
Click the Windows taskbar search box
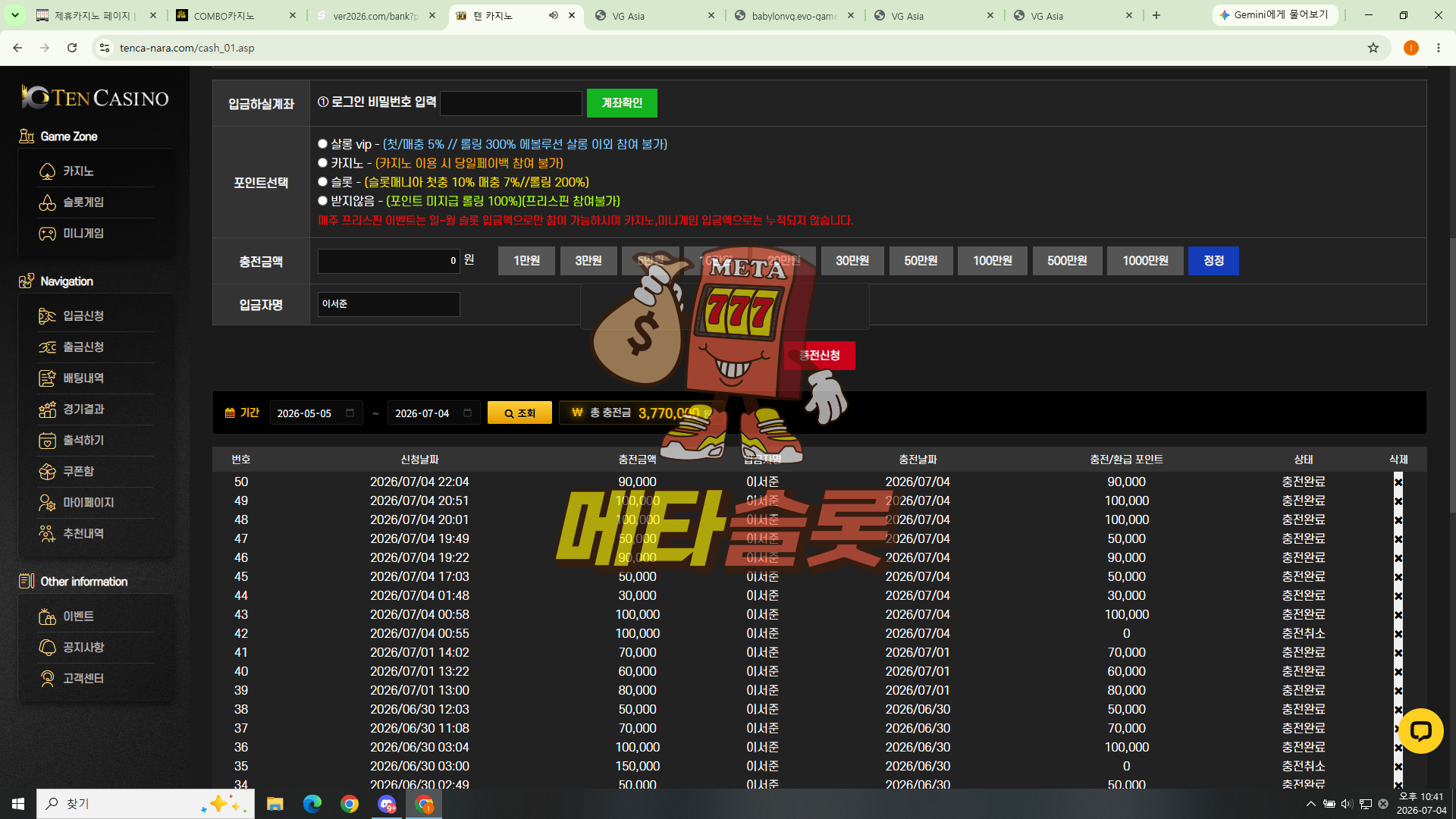[x=146, y=804]
